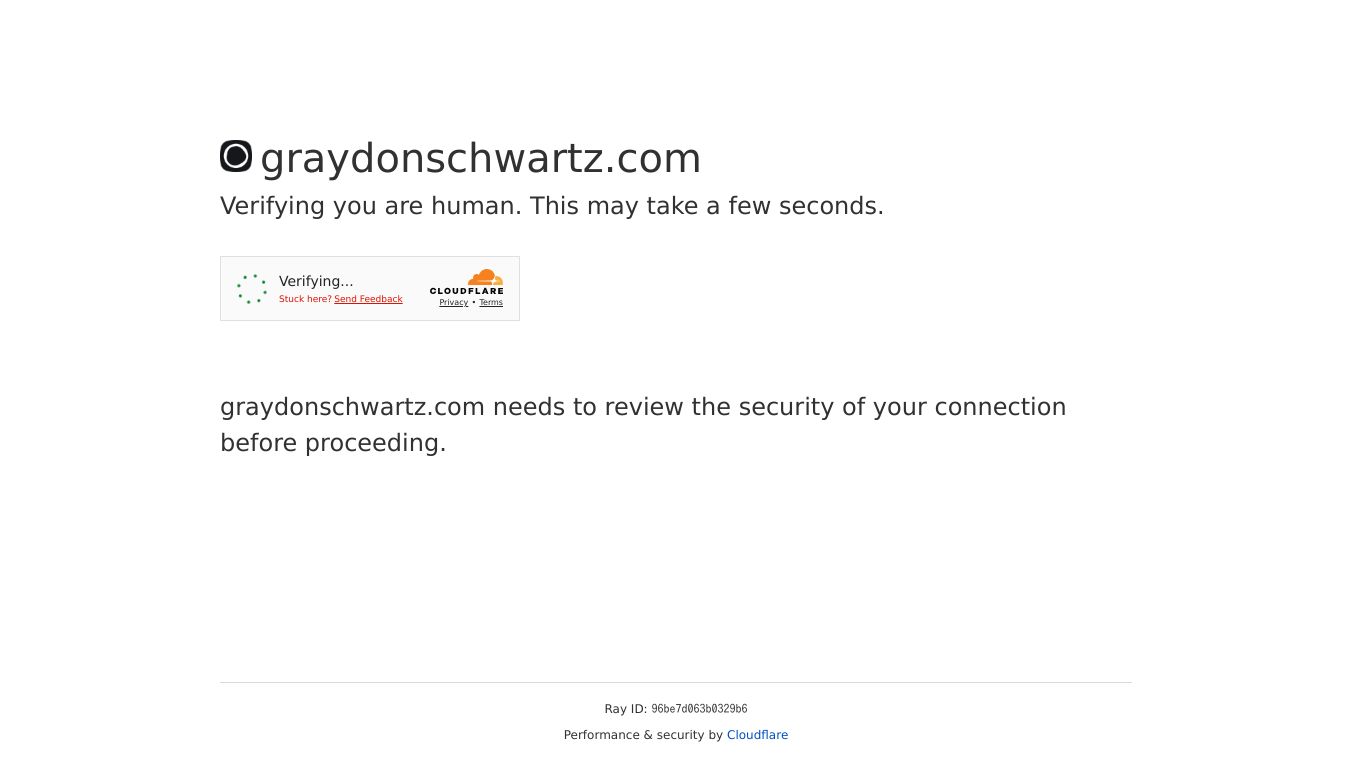Click the "Verifying you are human" subtitle
The height and width of the screenshot is (760, 1352).
click(552, 206)
